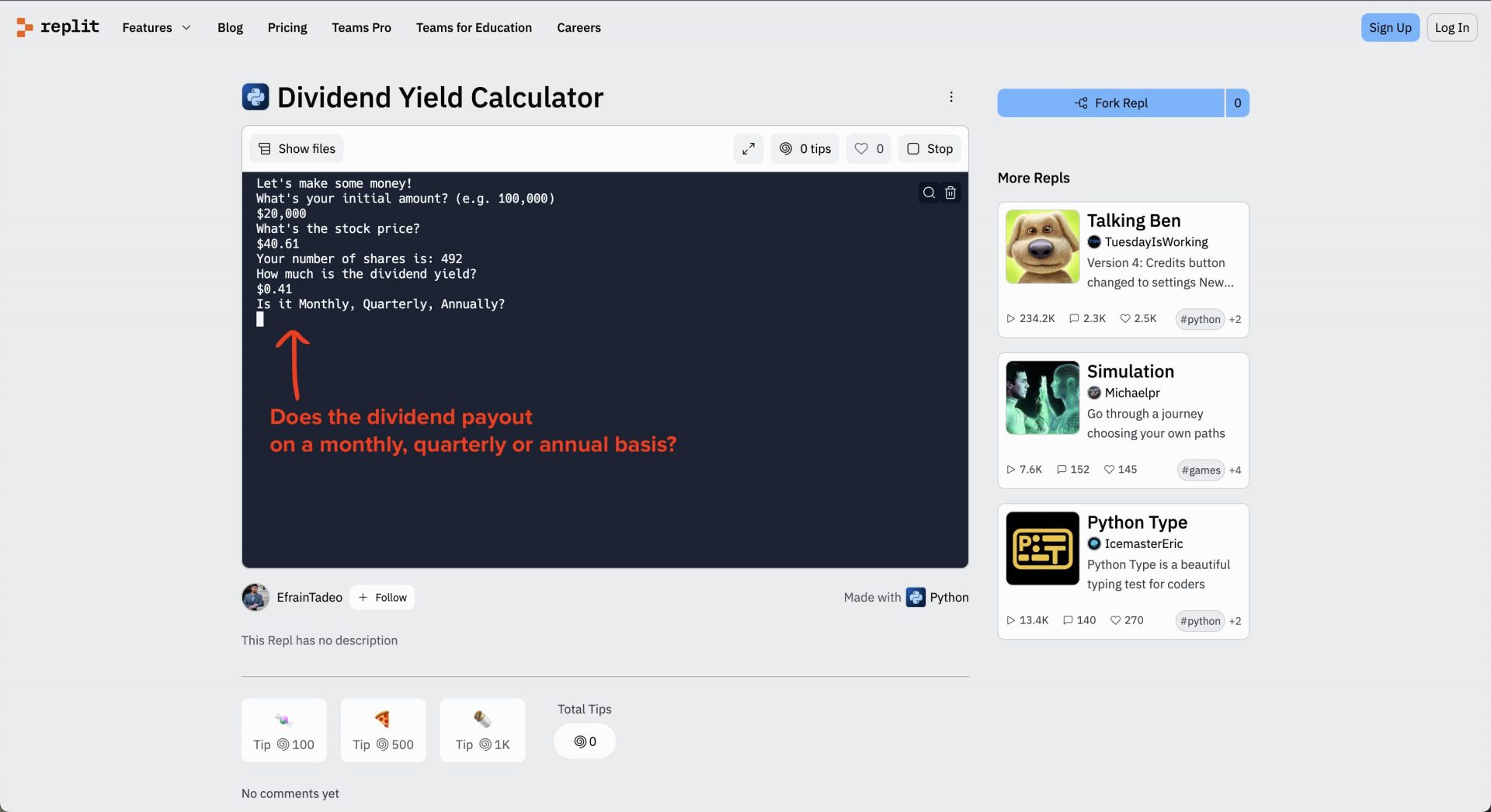The width and height of the screenshot is (1491, 812).
Task: Tip 500 cycles
Action: coord(383,730)
